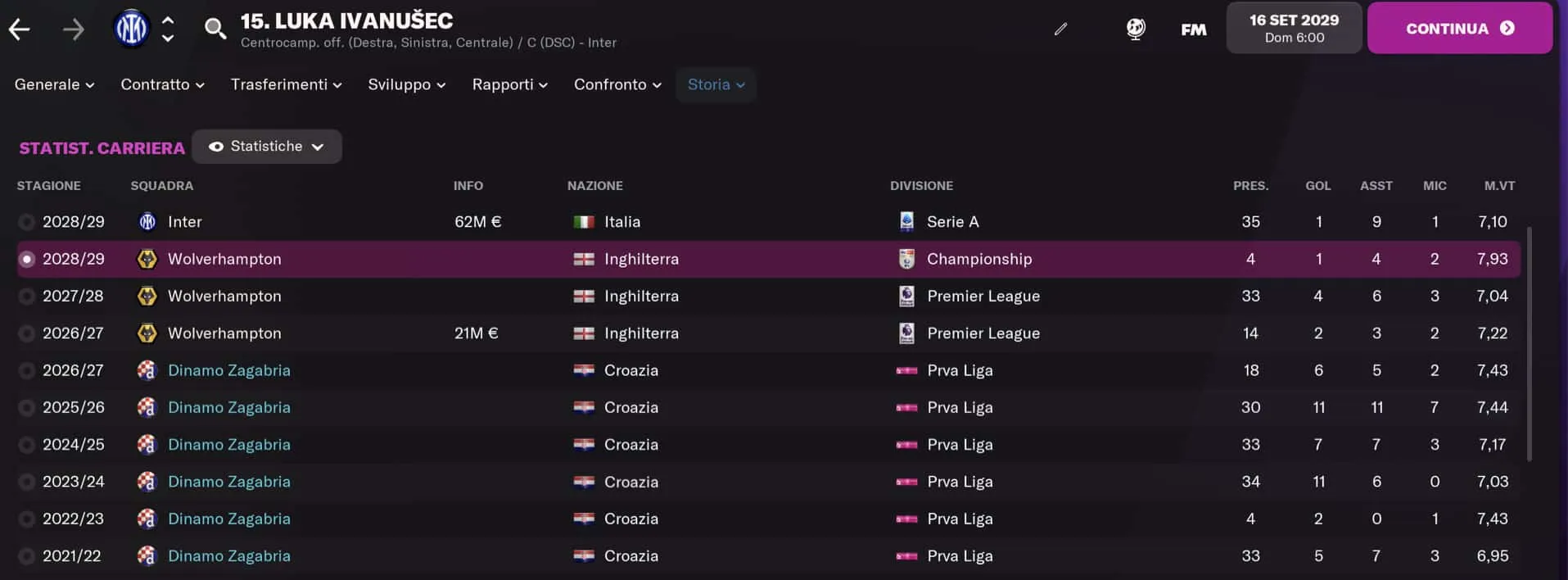This screenshot has width=1568, height=580.
Task: Click the FM logo icon
Action: [1193, 29]
